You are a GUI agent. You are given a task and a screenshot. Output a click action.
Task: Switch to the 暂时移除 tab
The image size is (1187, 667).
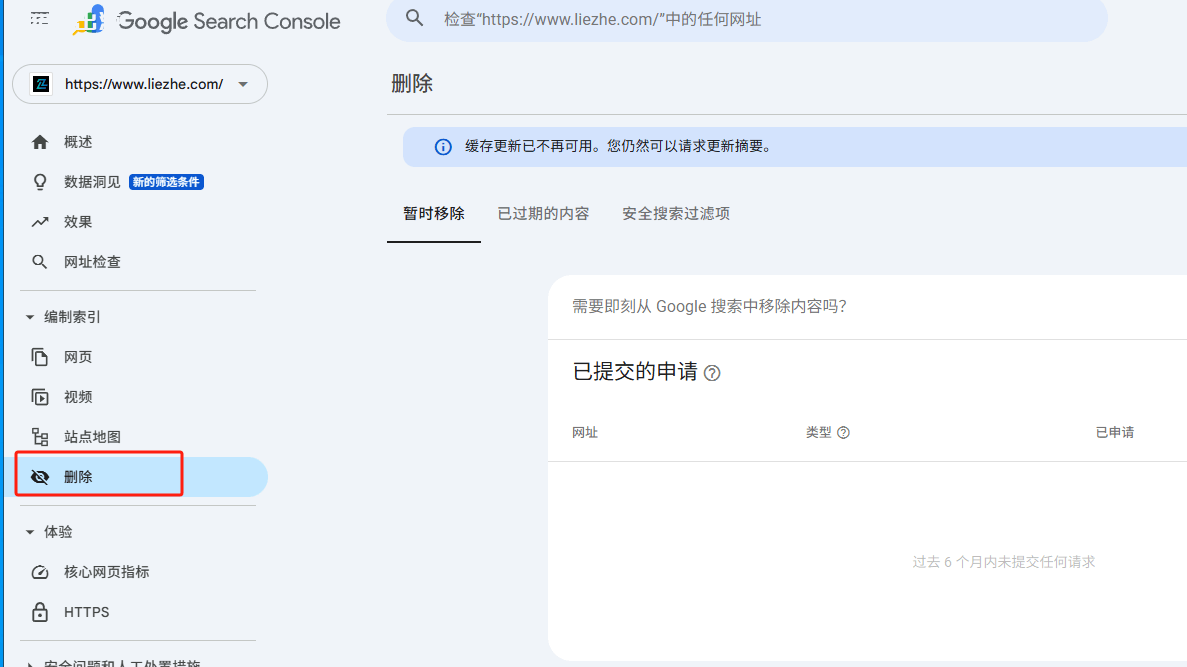[434, 214]
